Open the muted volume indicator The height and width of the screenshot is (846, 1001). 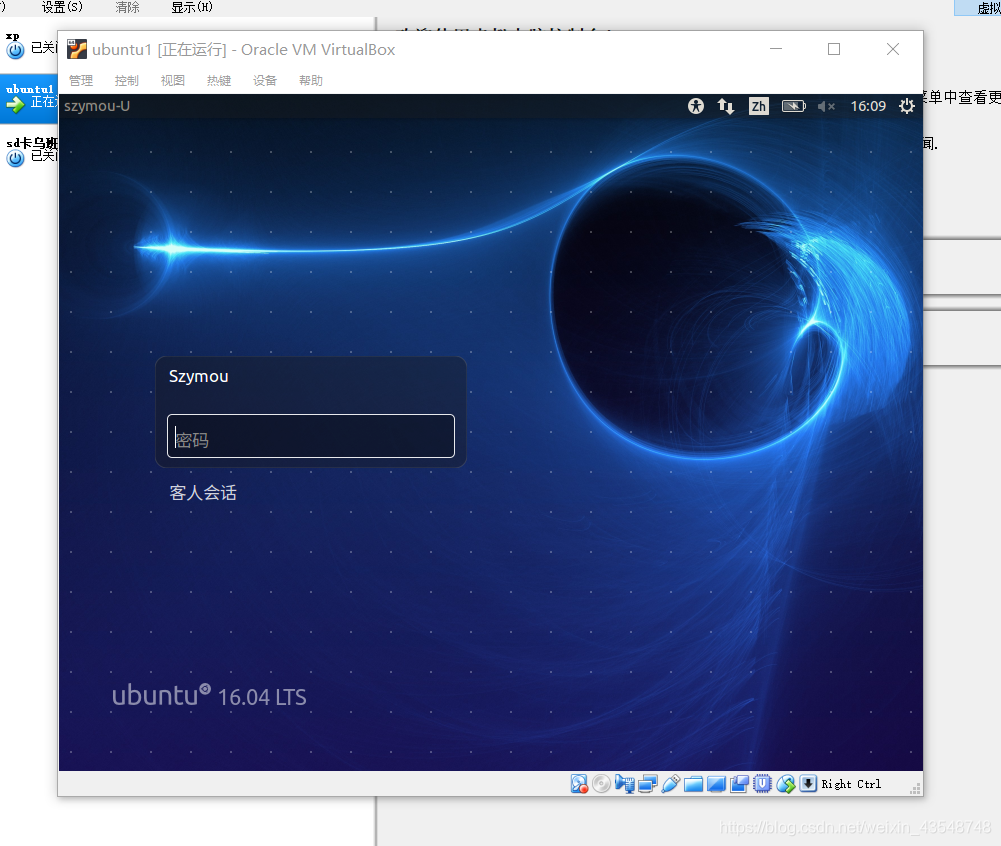point(826,106)
